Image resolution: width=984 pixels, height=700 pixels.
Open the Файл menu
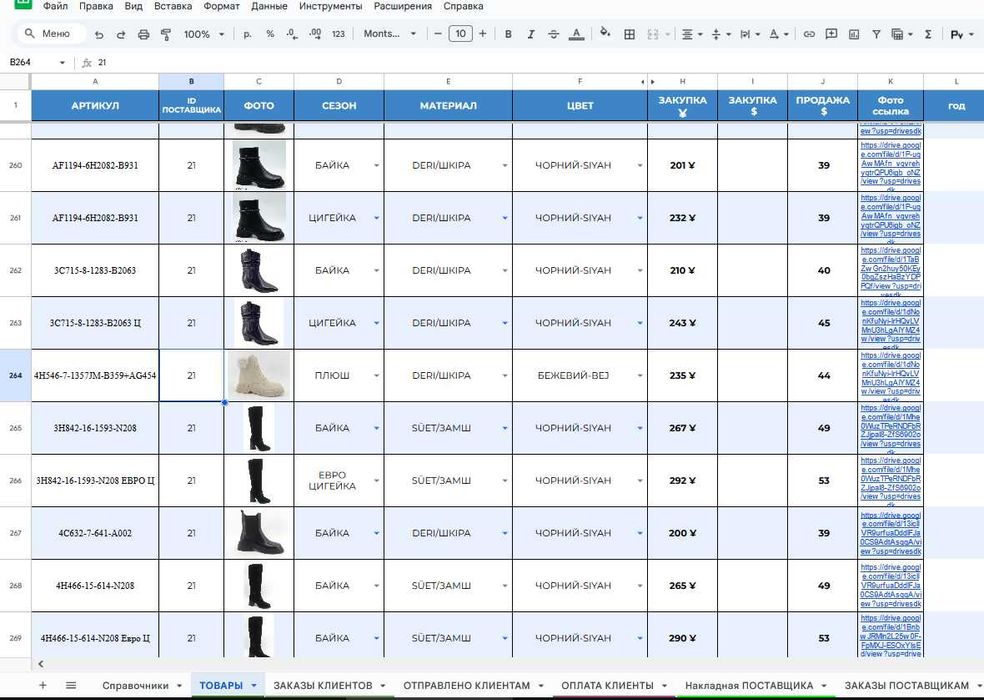(55, 6)
